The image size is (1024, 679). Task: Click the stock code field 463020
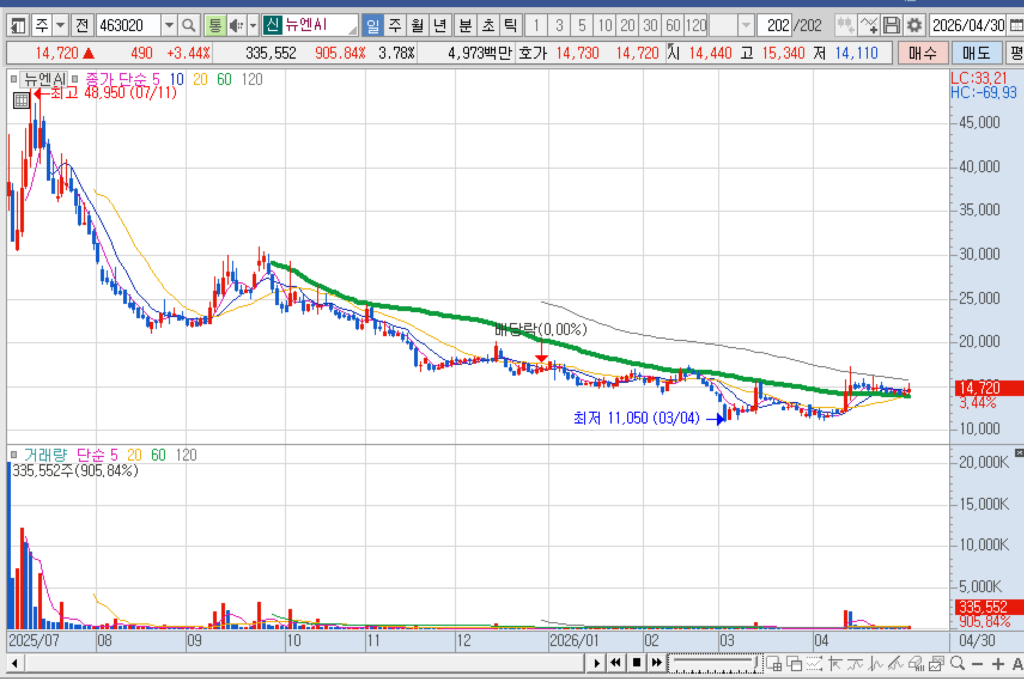pyautogui.click(x=128, y=25)
